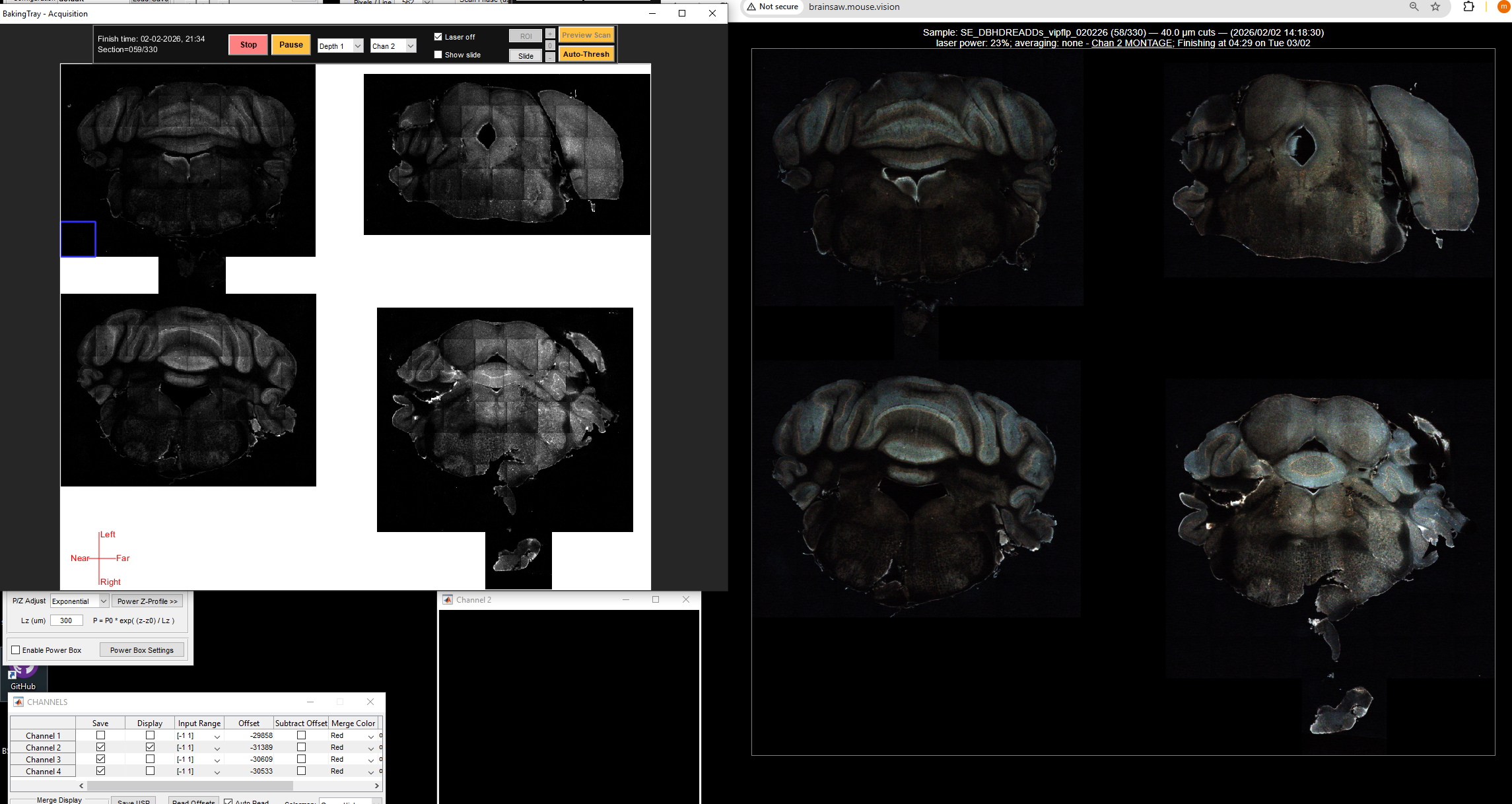The width and height of the screenshot is (1512, 804).
Task: Click the browser zoom magnifier icon
Action: click(x=1414, y=7)
